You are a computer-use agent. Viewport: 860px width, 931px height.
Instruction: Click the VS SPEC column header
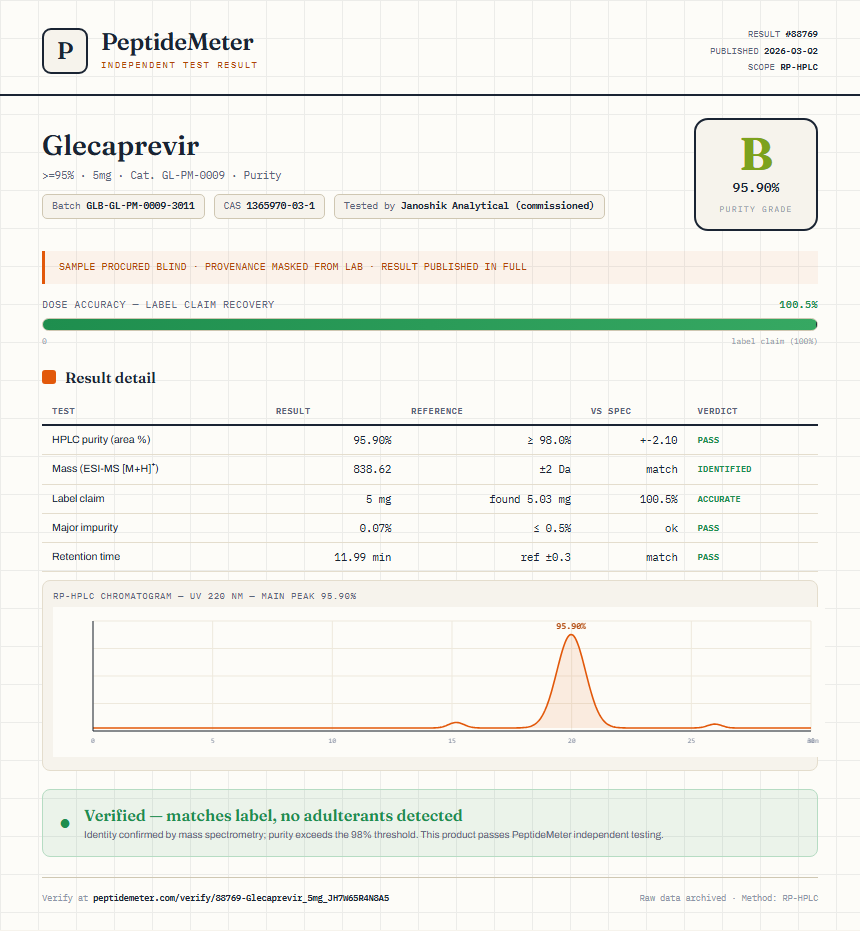[611, 411]
